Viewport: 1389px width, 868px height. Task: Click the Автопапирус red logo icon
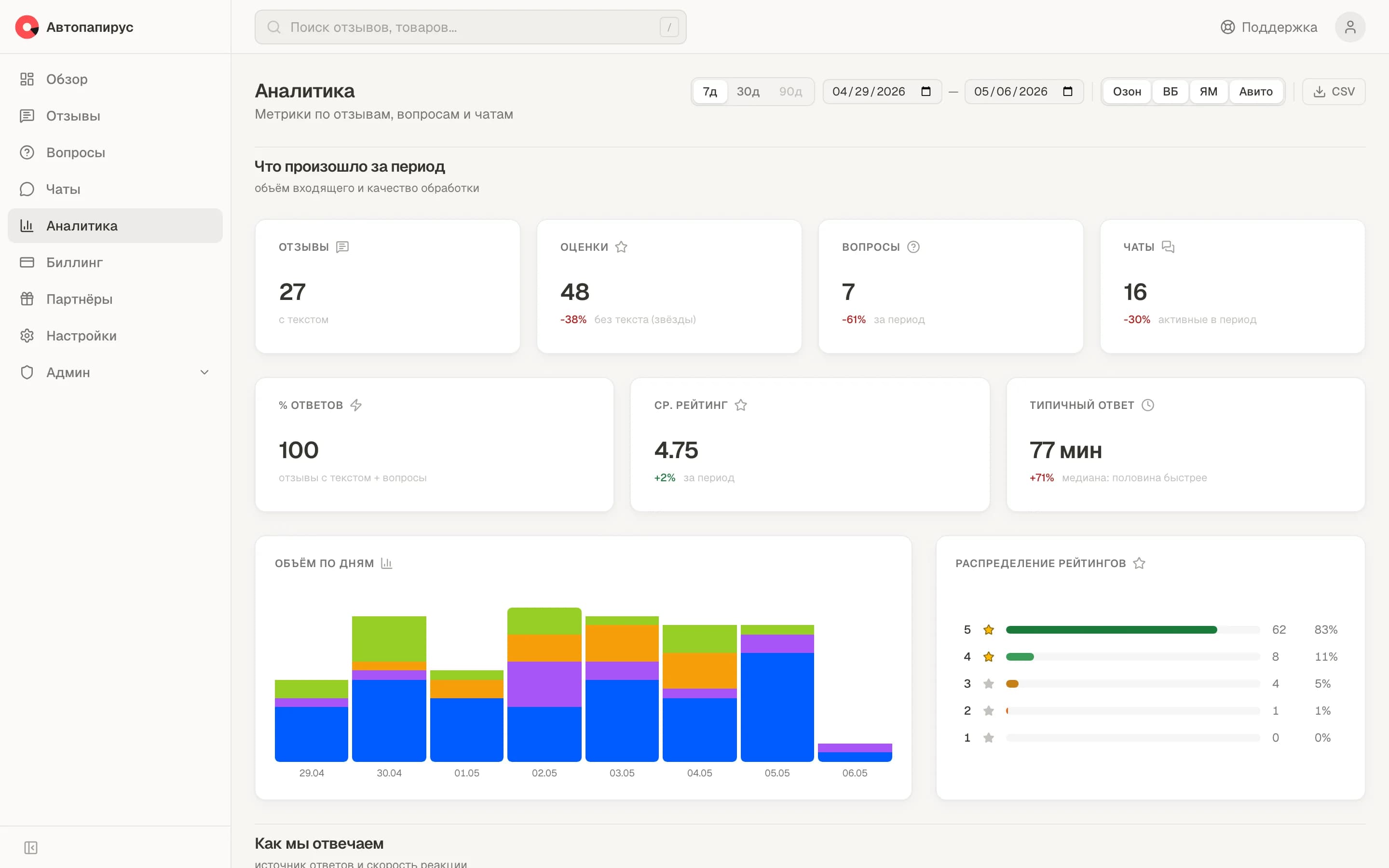tap(27, 27)
